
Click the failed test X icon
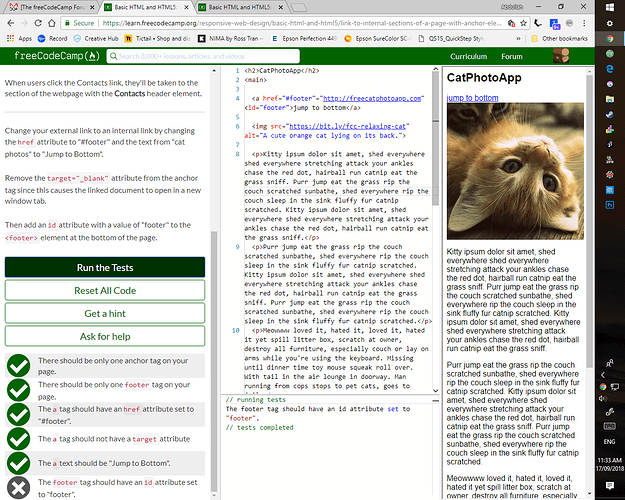(18, 487)
